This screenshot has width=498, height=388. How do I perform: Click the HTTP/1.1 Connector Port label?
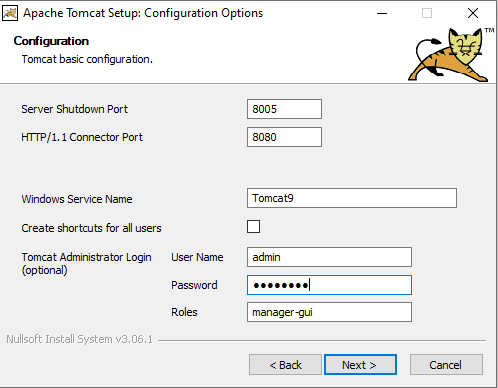pos(82,137)
